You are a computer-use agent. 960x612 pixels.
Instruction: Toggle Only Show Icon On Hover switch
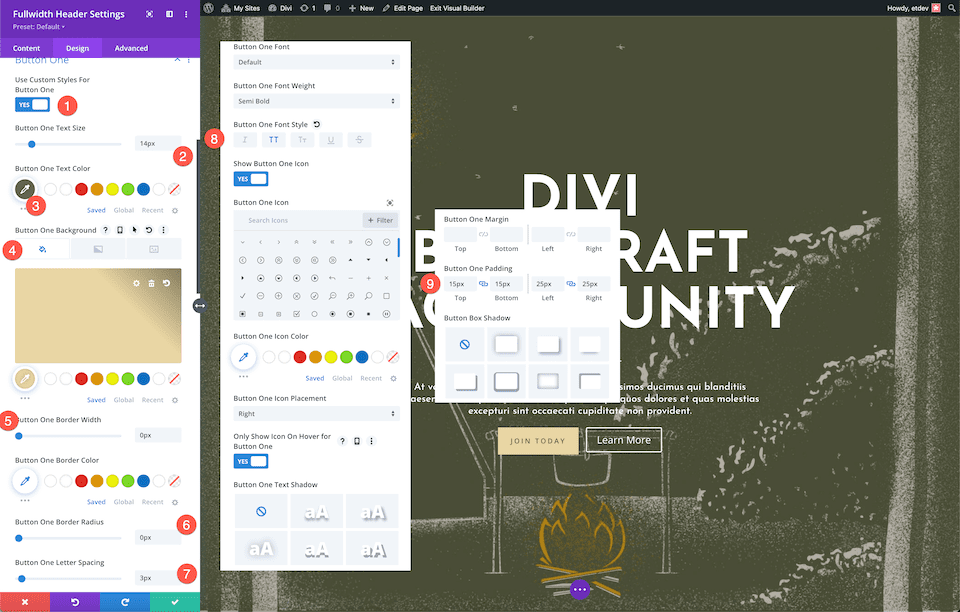pyautogui.click(x=251, y=461)
